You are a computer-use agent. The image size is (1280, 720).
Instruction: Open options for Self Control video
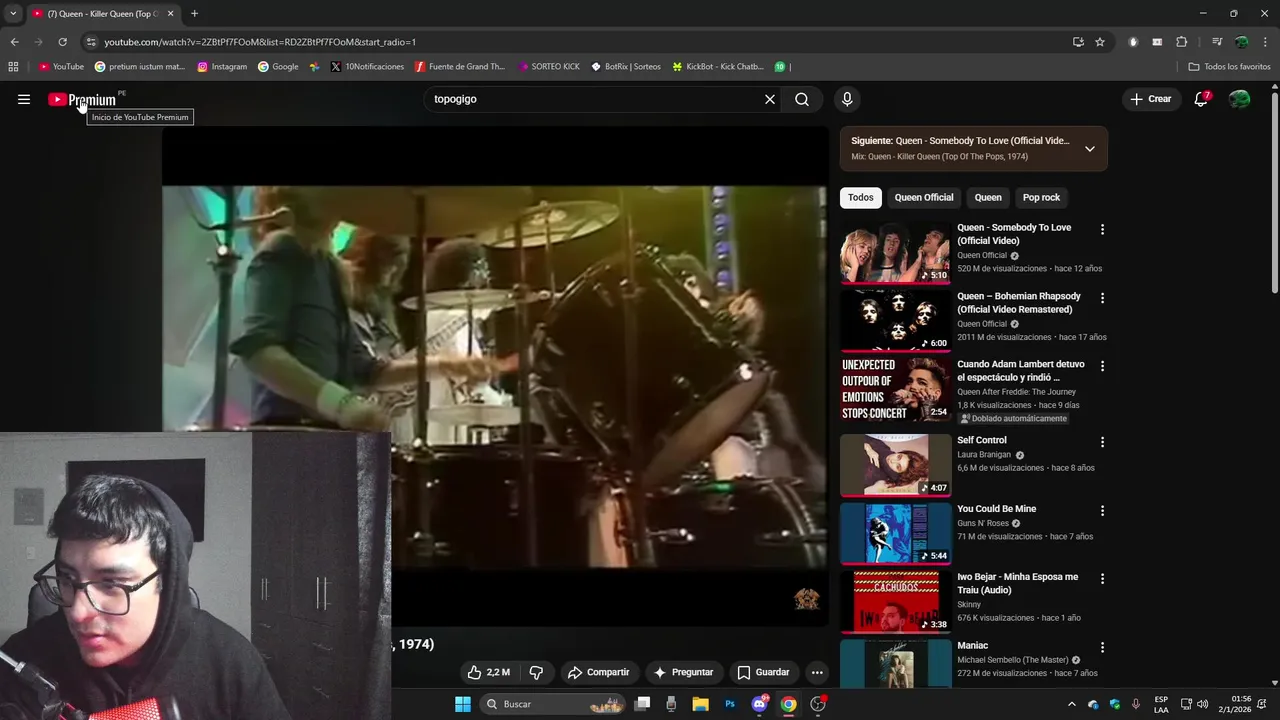click(x=1102, y=441)
